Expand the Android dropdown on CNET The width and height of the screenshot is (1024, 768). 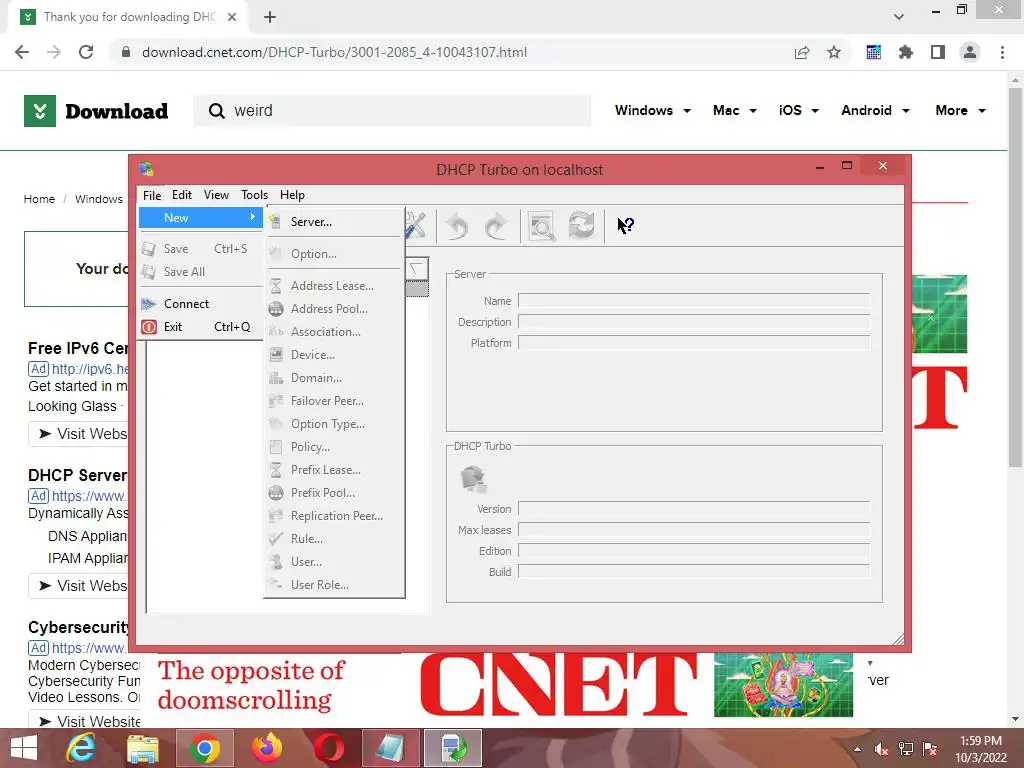tap(875, 110)
